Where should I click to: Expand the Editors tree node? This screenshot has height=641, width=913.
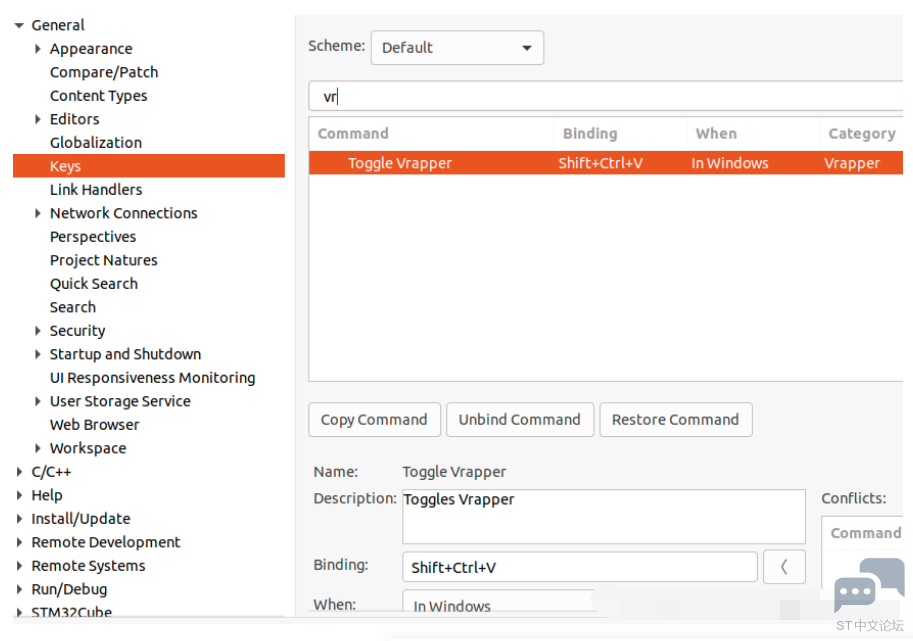(38, 119)
